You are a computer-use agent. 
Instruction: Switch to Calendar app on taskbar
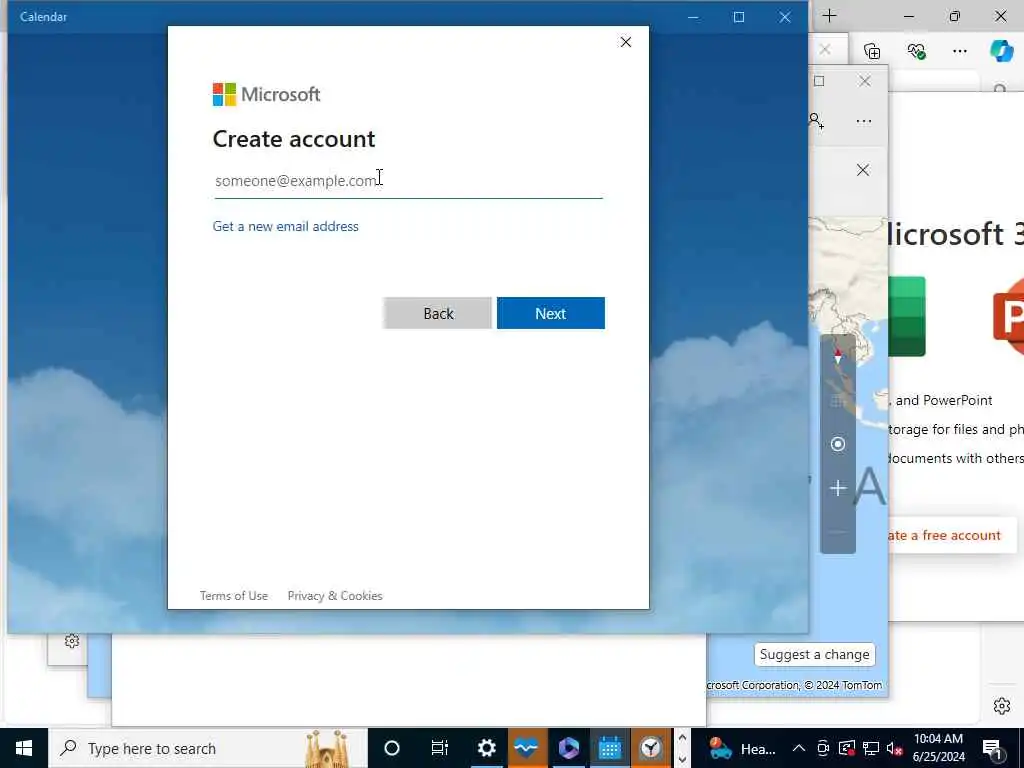(609, 748)
